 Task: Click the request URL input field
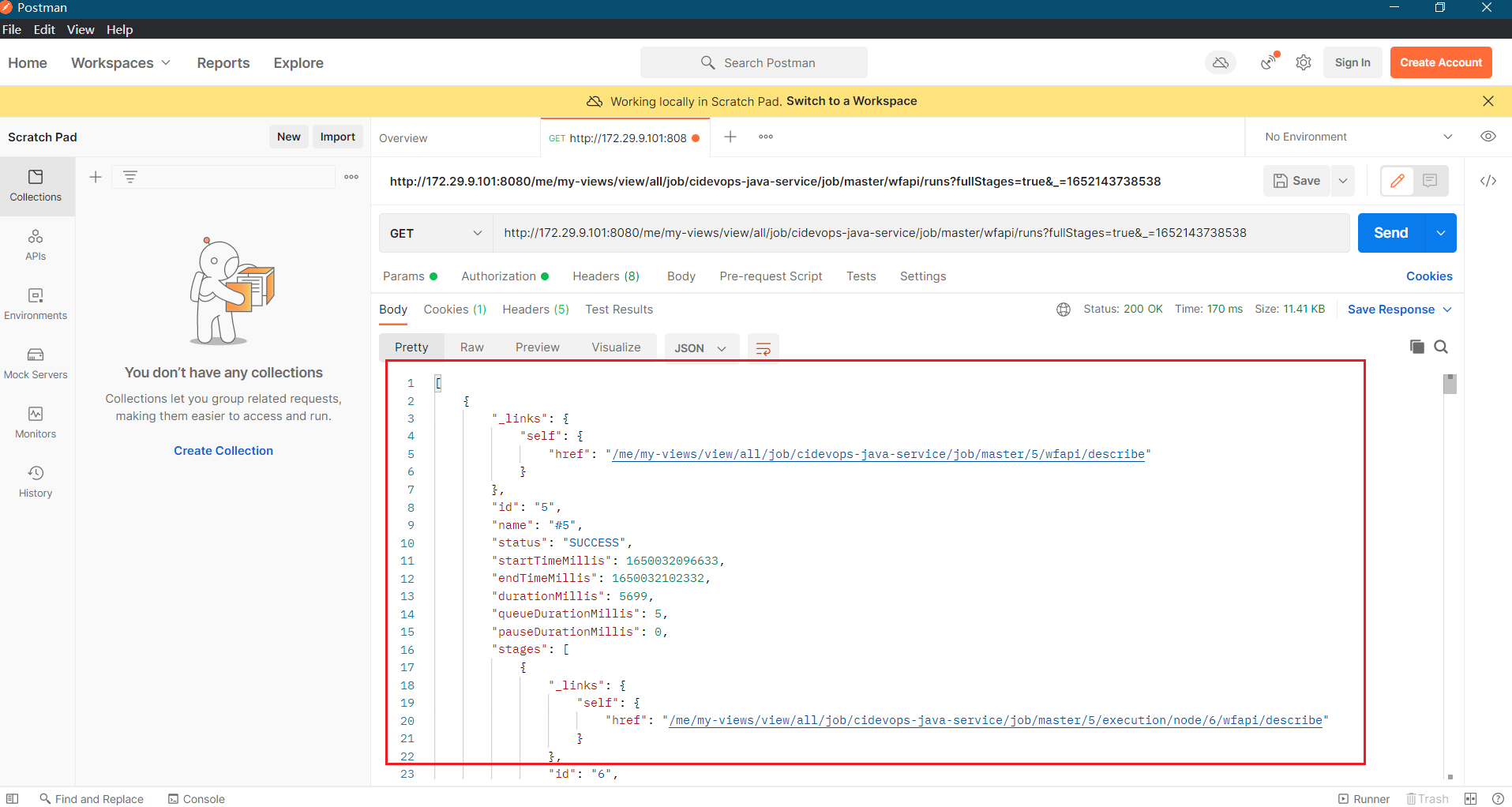point(921,233)
